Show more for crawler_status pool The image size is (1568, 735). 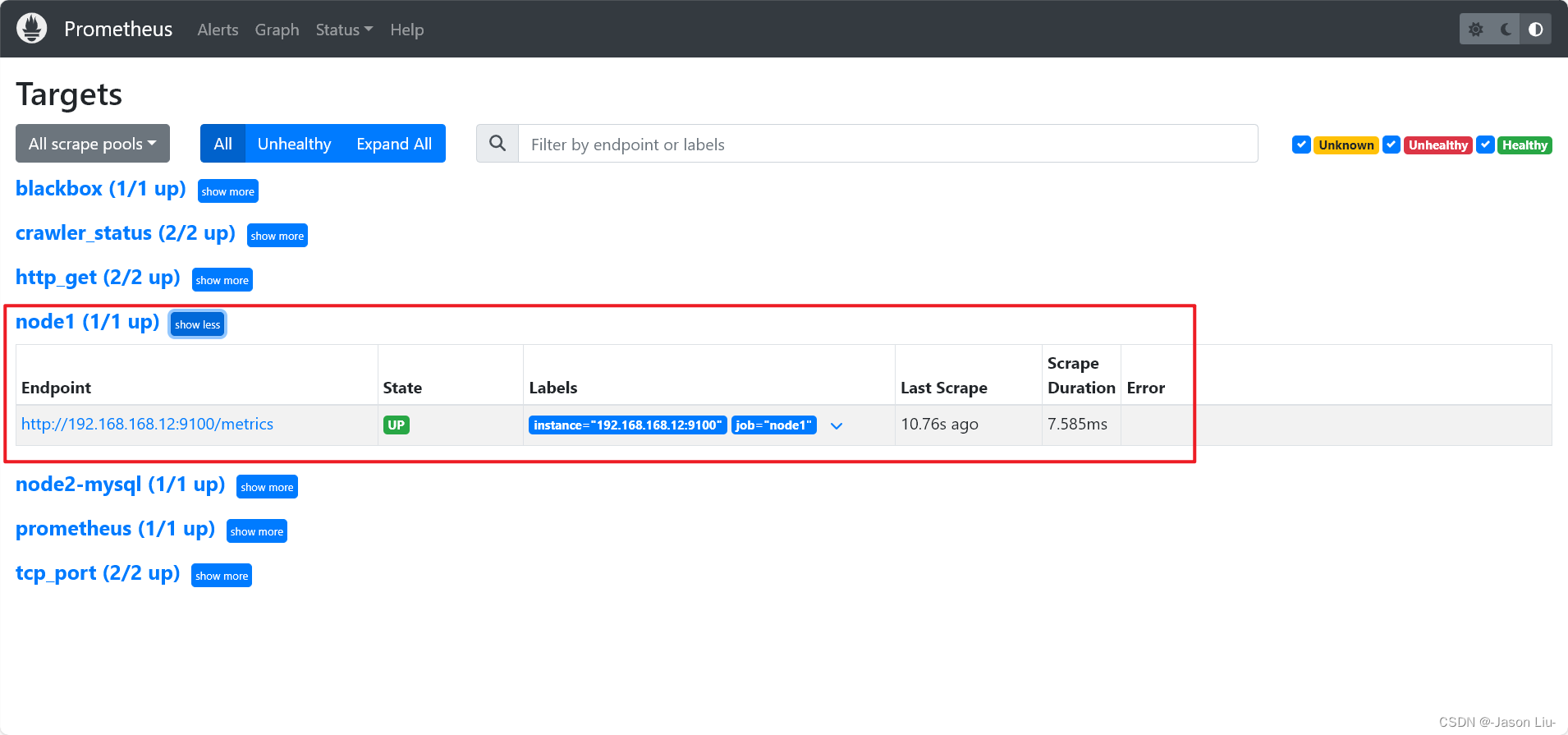tap(277, 236)
